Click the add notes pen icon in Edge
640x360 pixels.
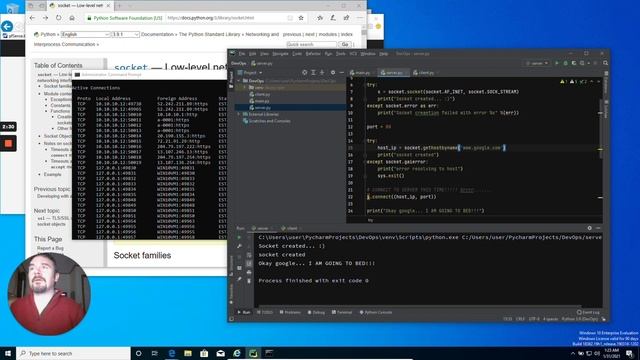point(333,18)
